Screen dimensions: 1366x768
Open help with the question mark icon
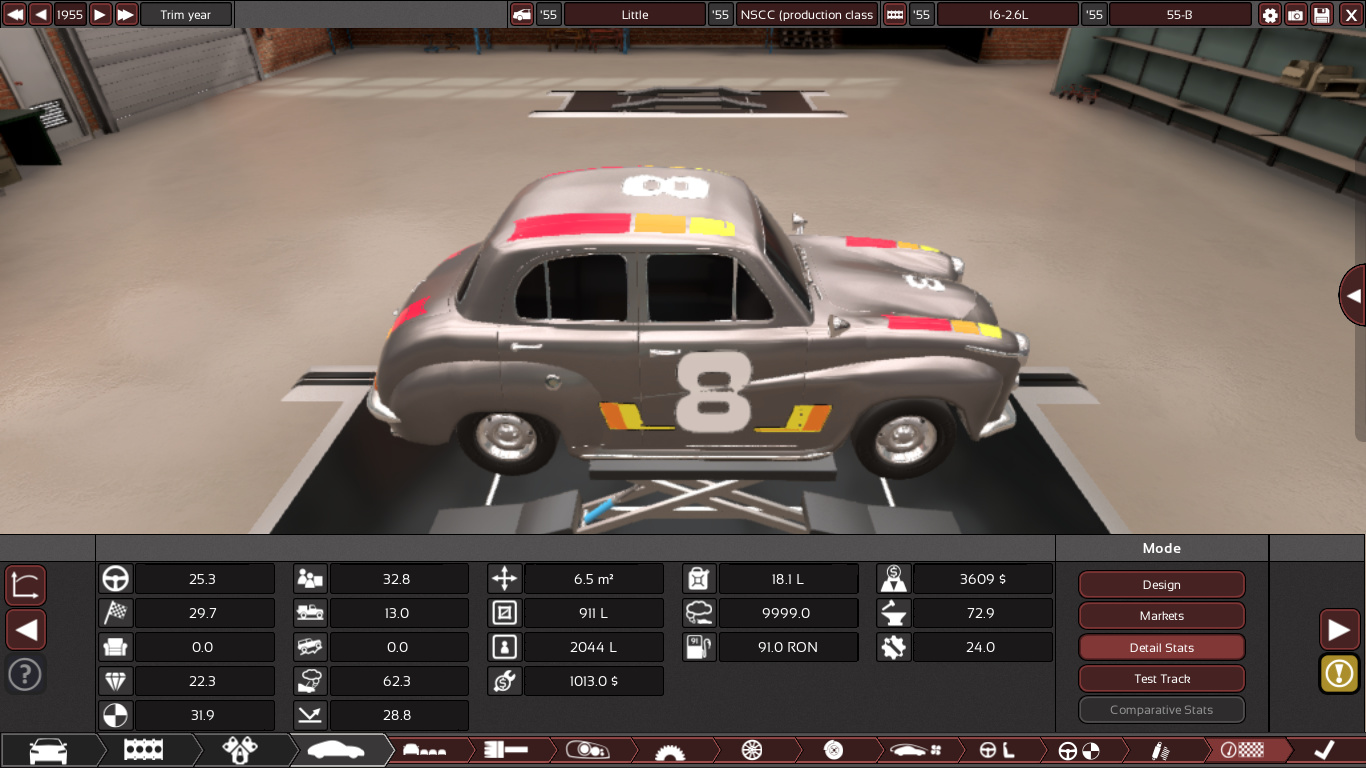click(25, 674)
